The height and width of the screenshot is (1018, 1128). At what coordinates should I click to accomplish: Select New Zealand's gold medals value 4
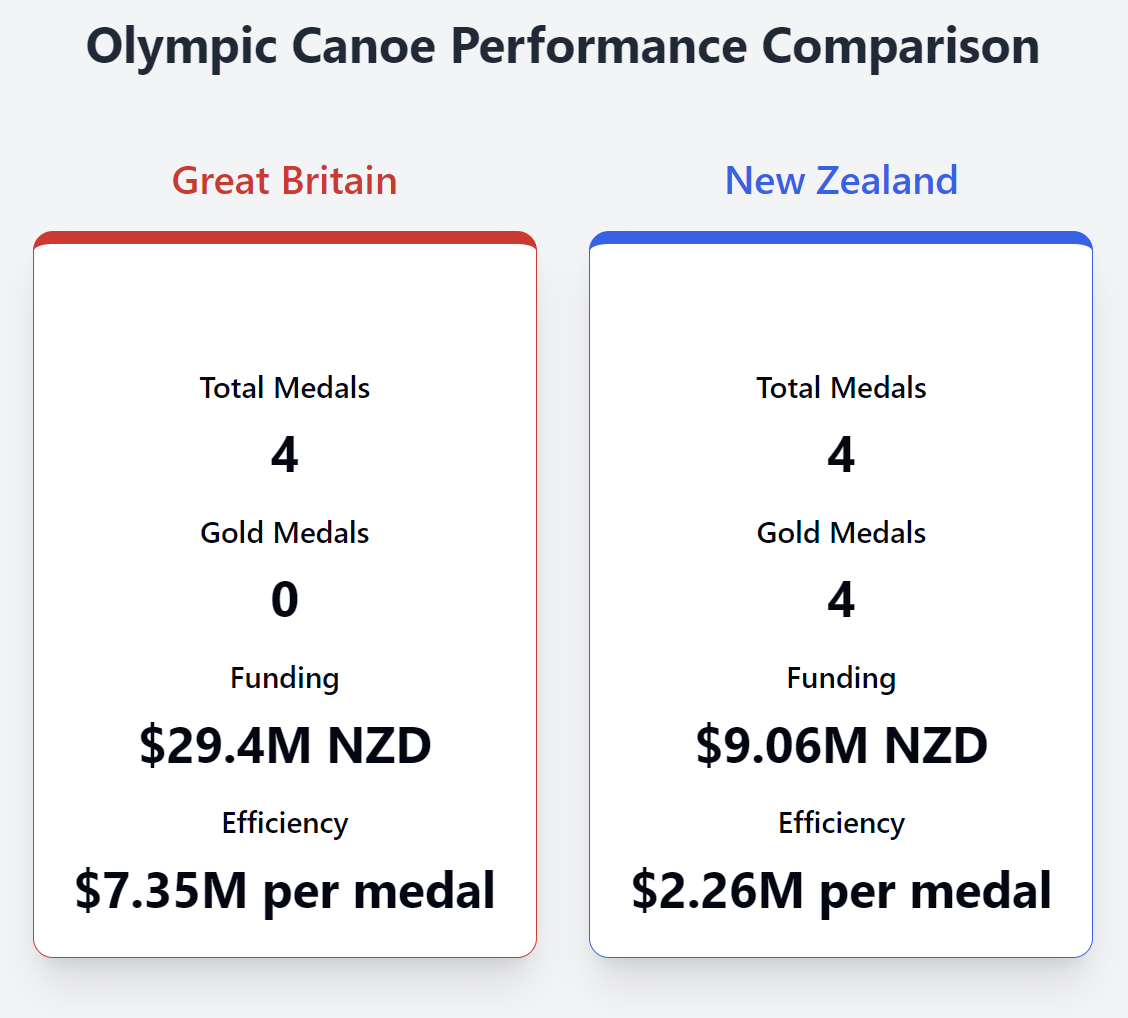click(x=841, y=601)
